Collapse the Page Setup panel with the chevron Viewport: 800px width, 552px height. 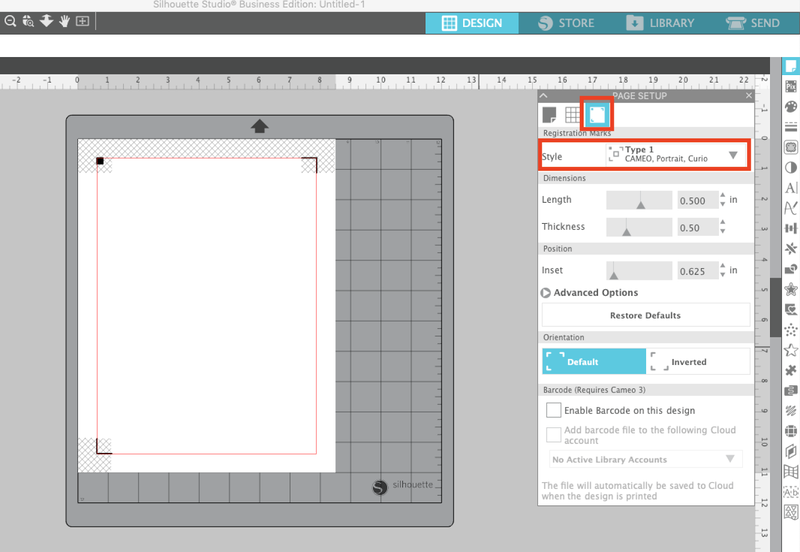pos(544,96)
